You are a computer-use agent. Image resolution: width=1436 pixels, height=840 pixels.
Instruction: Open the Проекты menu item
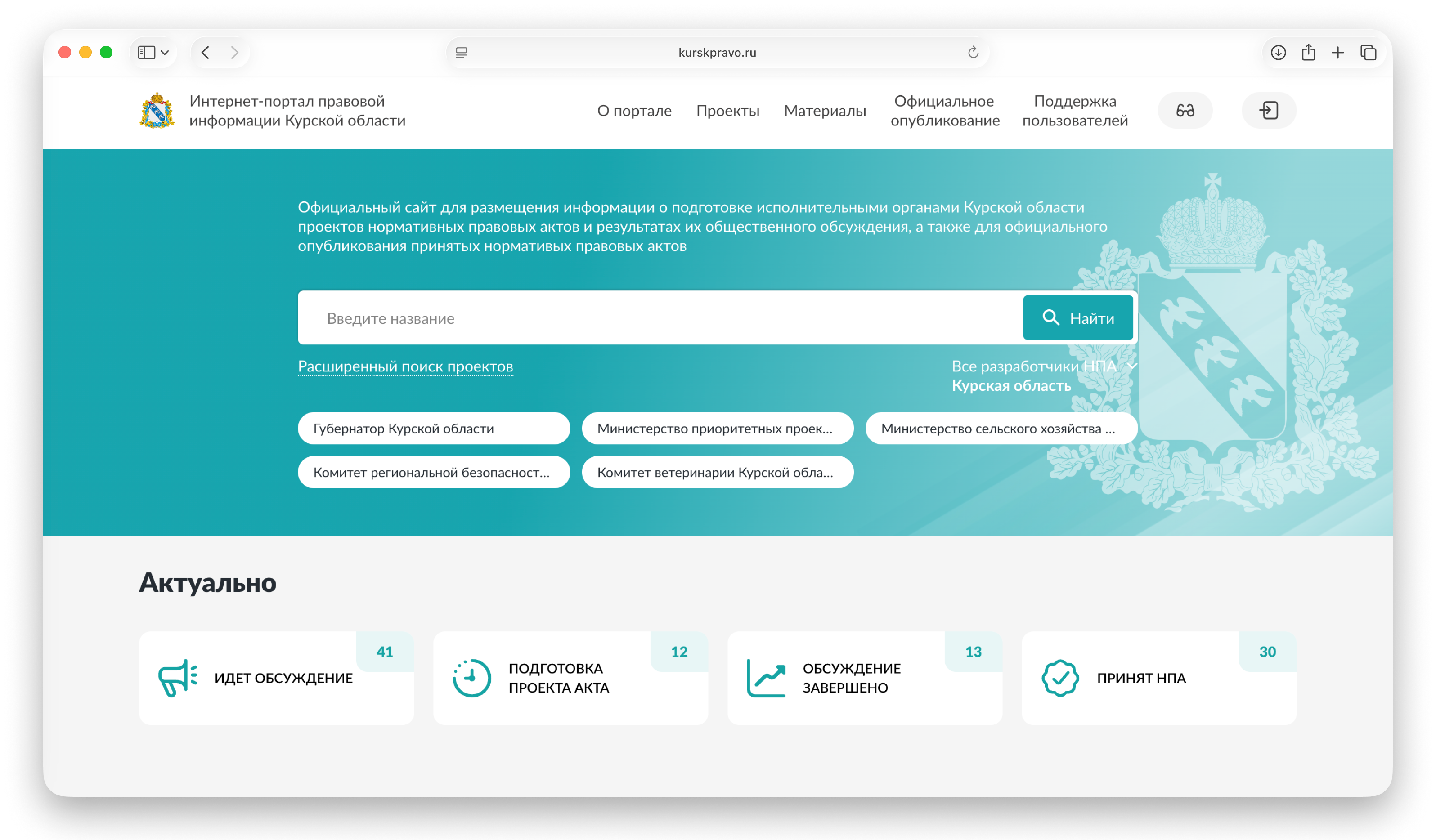pyautogui.click(x=728, y=111)
